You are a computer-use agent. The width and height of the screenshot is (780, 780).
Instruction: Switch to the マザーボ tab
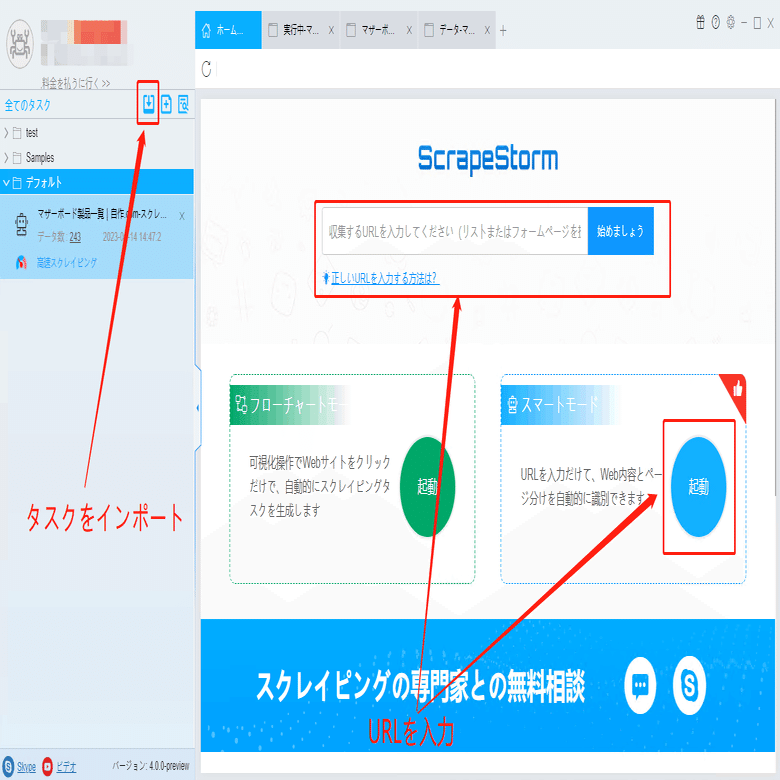pyautogui.click(x=379, y=30)
